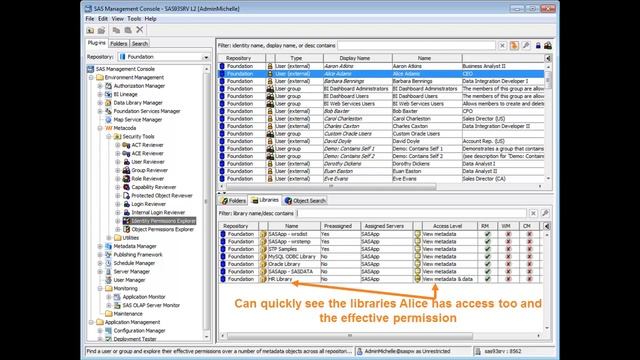Viewport: 640px width, 360px height.
Task: Switch to the Search tab in left pane
Action: 140,44
